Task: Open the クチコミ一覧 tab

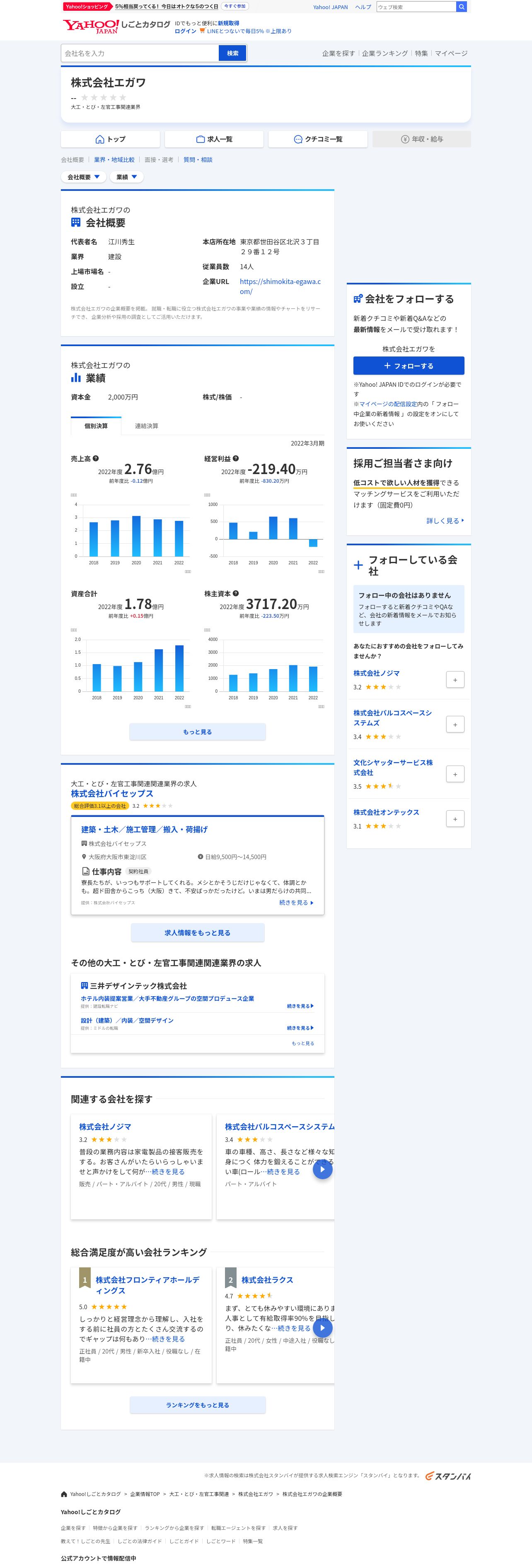Action: click(x=317, y=140)
